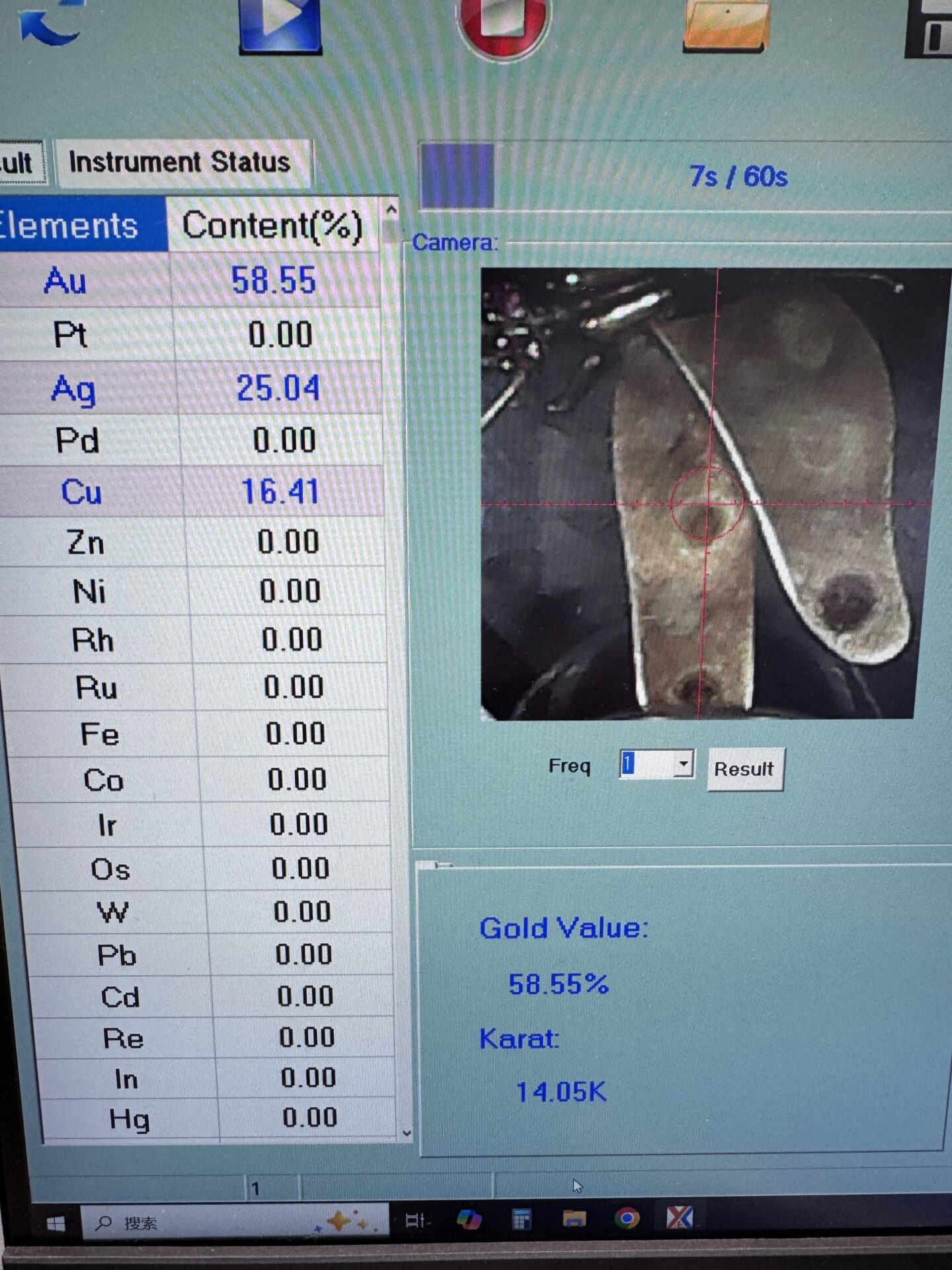Open the Freq dropdown

[684, 764]
